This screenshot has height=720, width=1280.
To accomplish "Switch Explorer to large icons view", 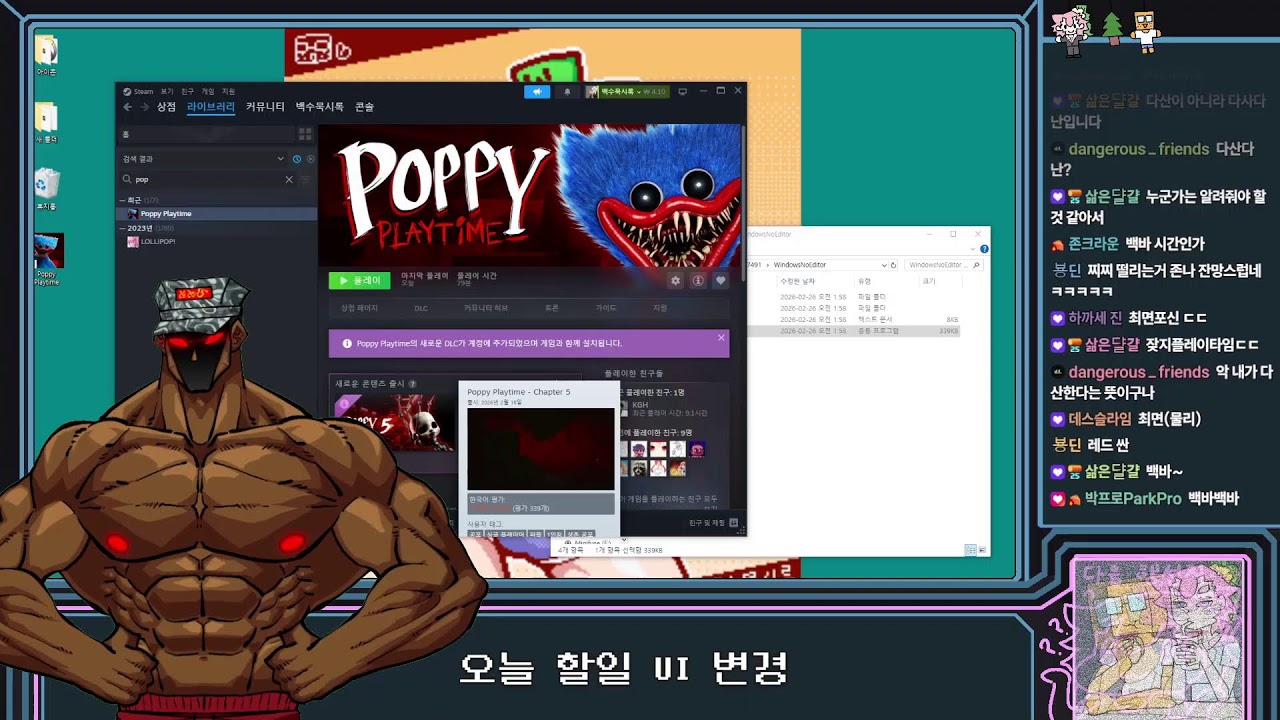I will pyautogui.click(x=982, y=550).
